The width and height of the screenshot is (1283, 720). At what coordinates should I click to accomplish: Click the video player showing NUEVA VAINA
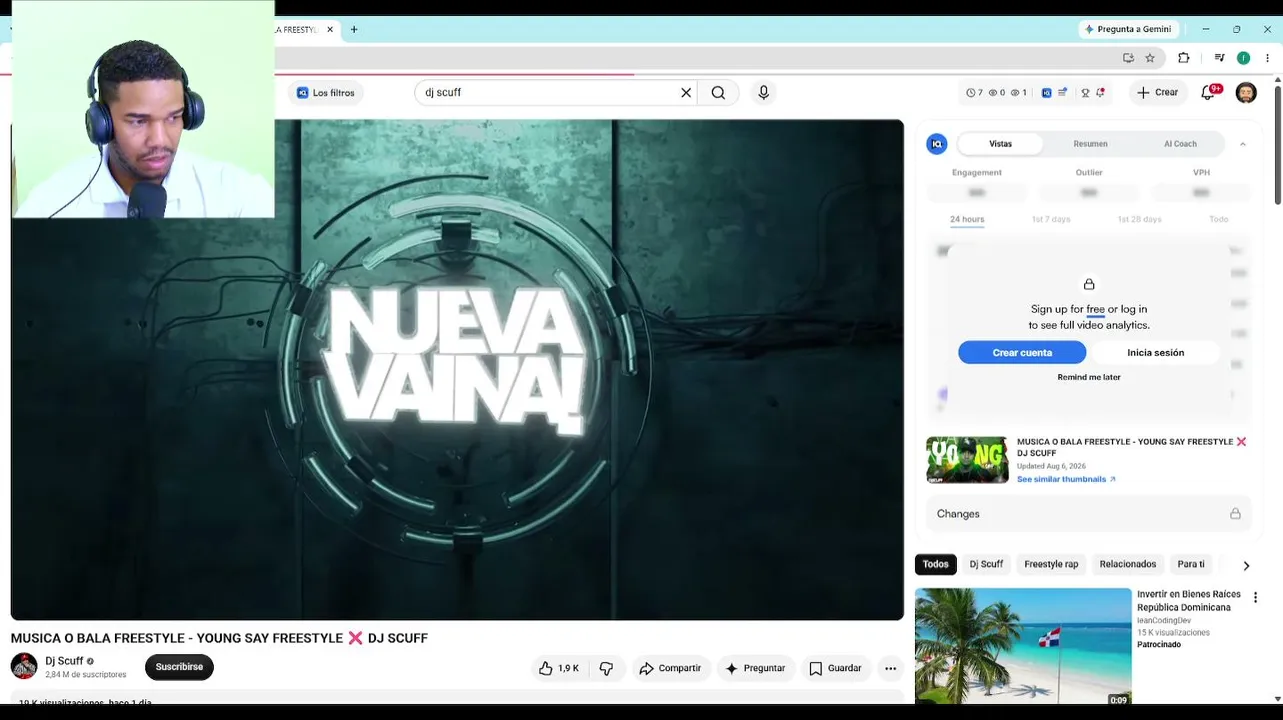457,370
